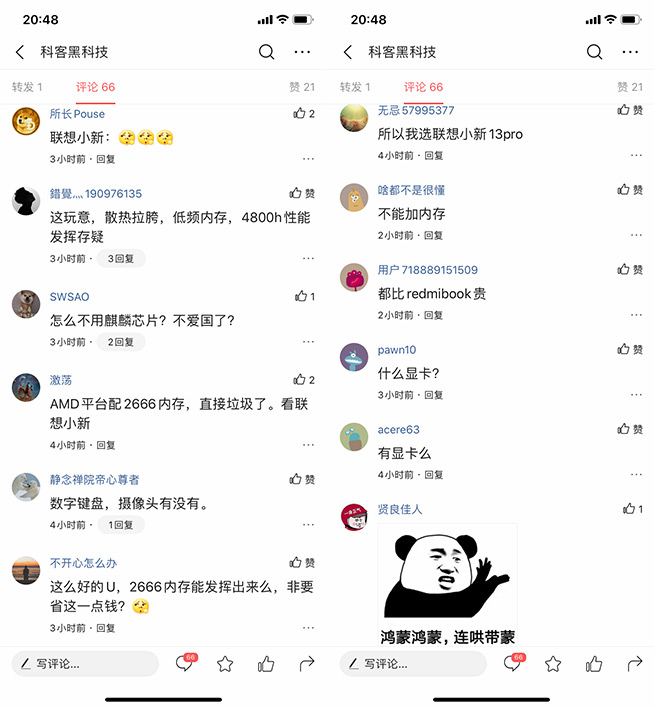Like 贤良佳人's panda meme comment

tap(633, 509)
